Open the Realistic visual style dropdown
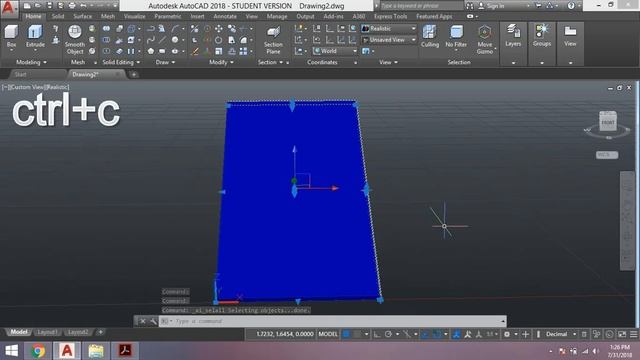Screen dimensions: 640x360 pyautogui.click(x=389, y=29)
